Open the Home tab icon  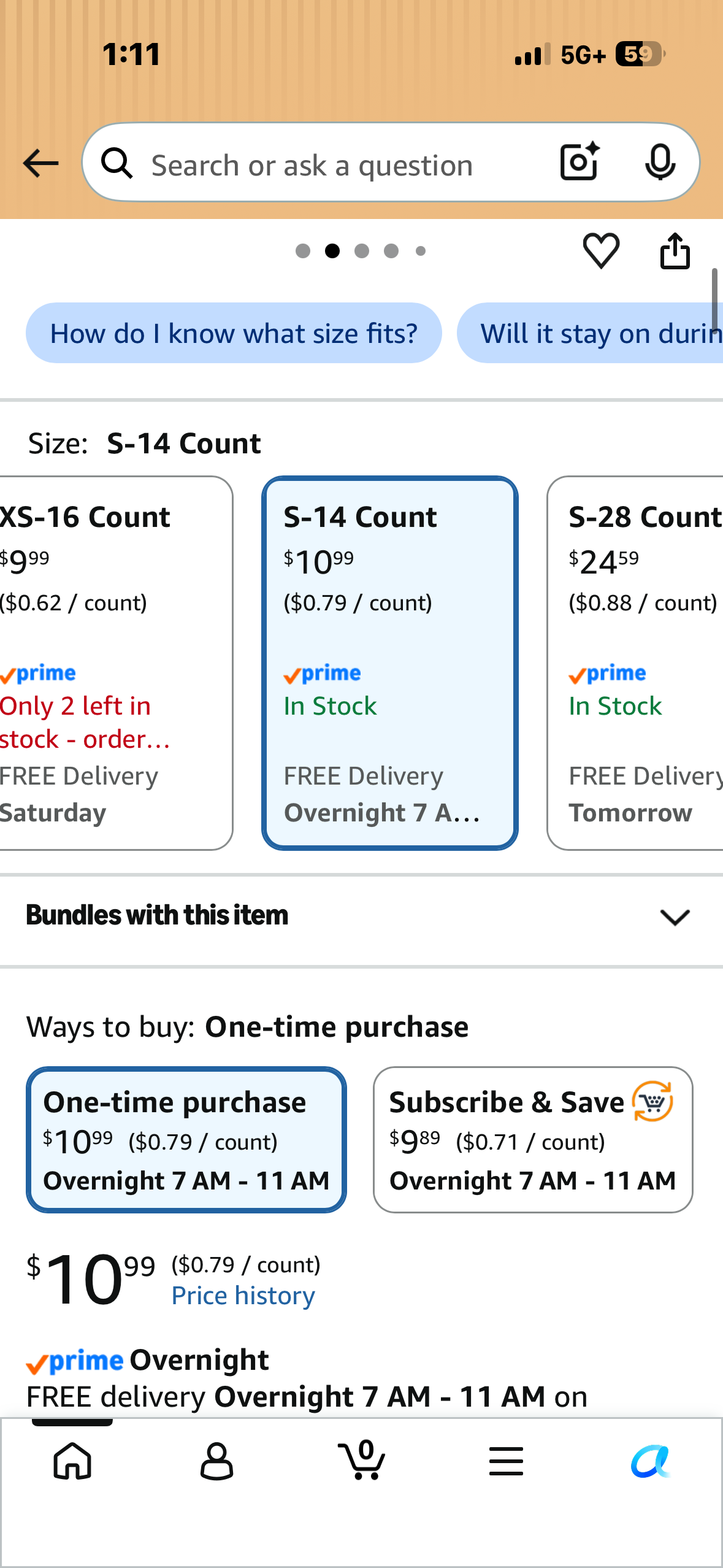pyautogui.click(x=72, y=1461)
